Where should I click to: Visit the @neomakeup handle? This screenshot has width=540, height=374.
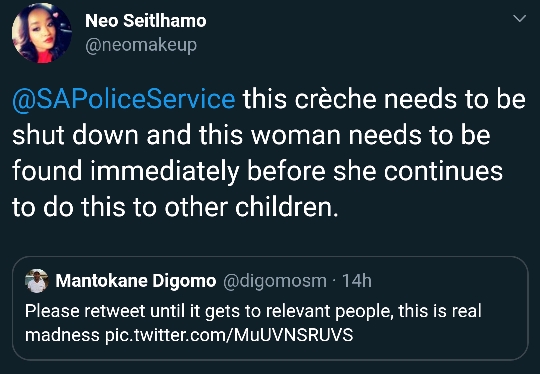[x=141, y=45]
